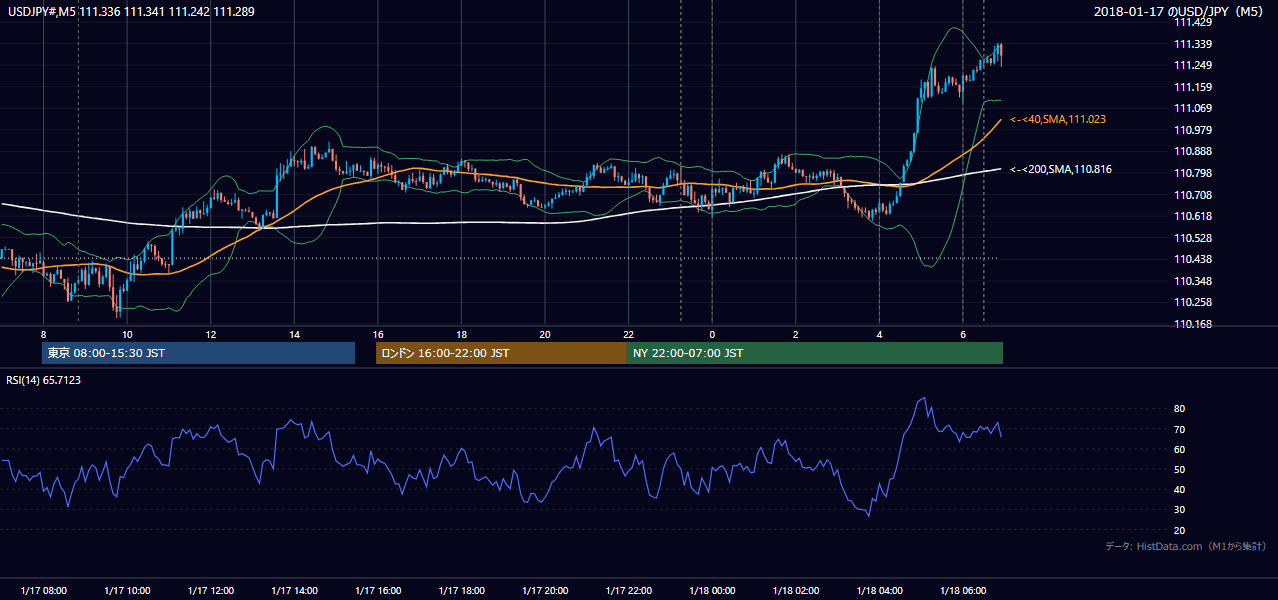1278x600 pixels.
Task: Click hour tick '6' under the price chart
Action: point(962,334)
